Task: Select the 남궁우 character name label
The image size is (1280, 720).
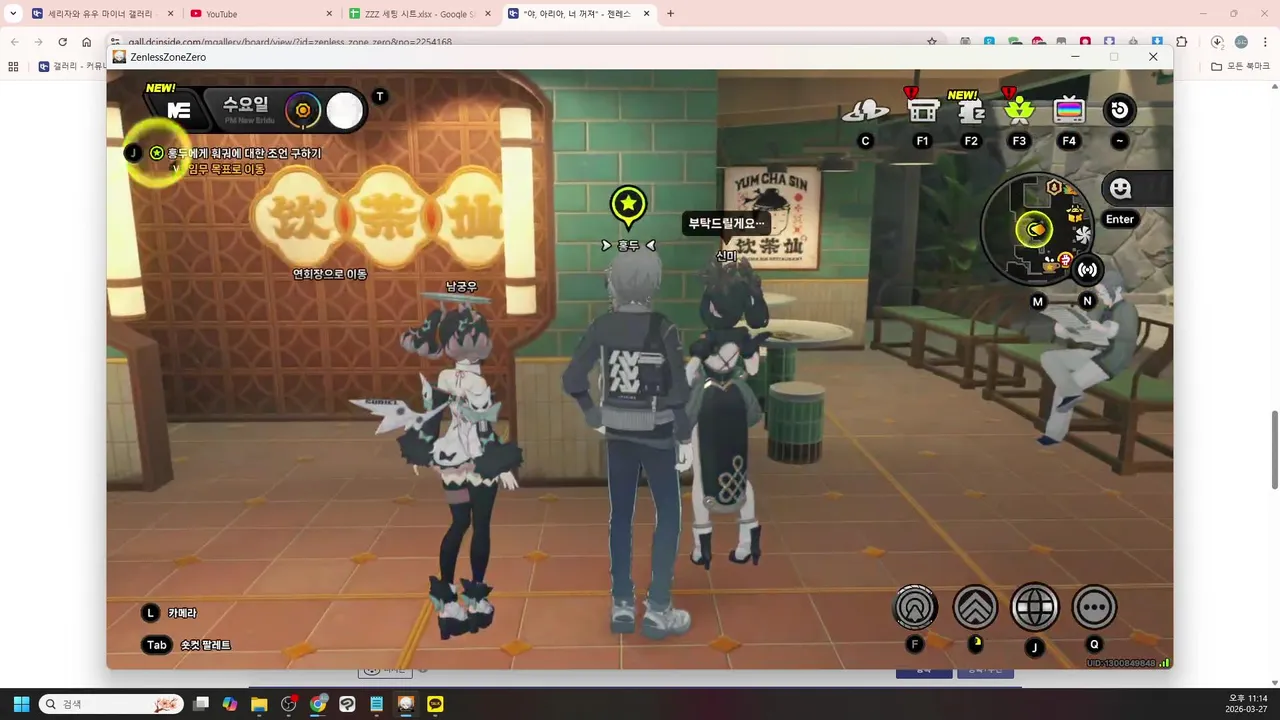Action: tap(461, 287)
